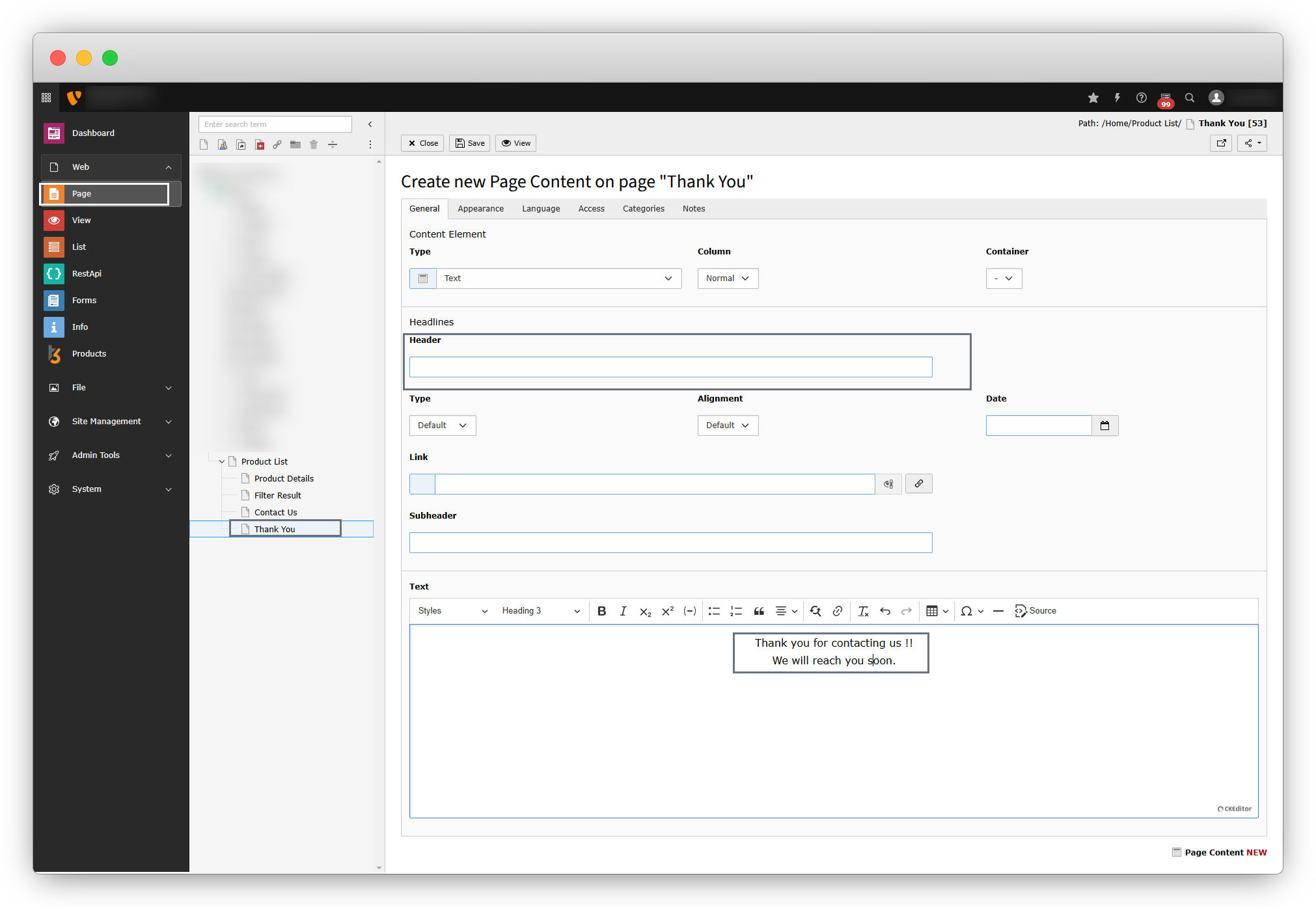Click into the Header input field
Viewport: 1316px width, 907px height.
(670, 367)
